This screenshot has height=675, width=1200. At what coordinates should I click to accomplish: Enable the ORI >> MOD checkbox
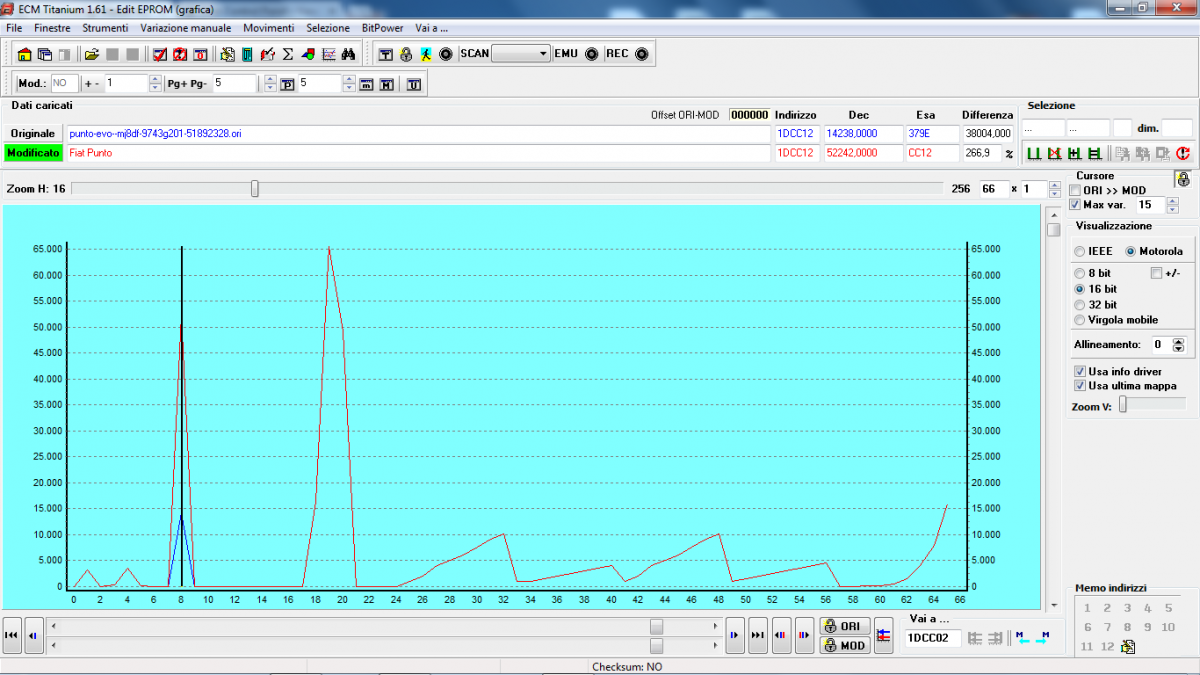click(1076, 190)
